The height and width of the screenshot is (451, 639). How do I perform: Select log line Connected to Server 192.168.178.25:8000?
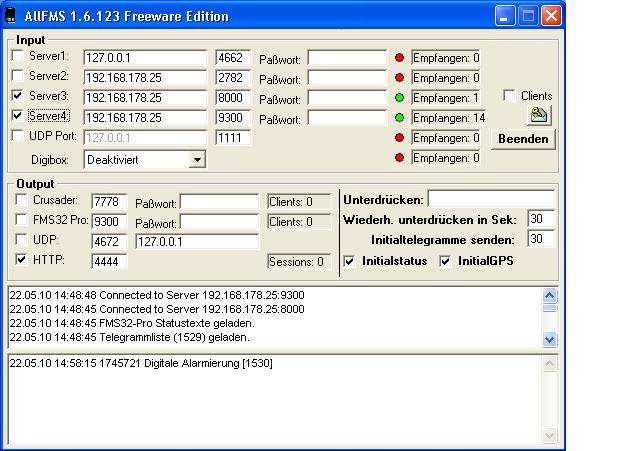point(157,309)
